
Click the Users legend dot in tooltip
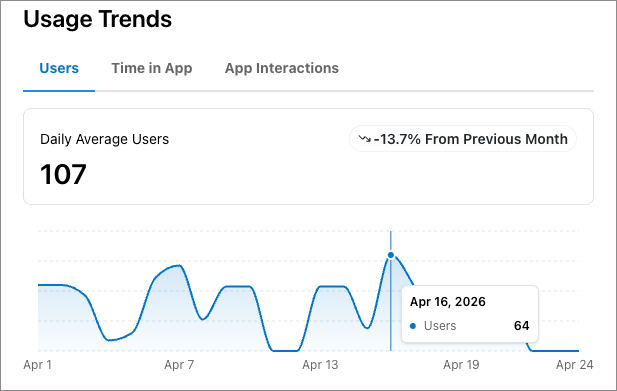coord(413,326)
